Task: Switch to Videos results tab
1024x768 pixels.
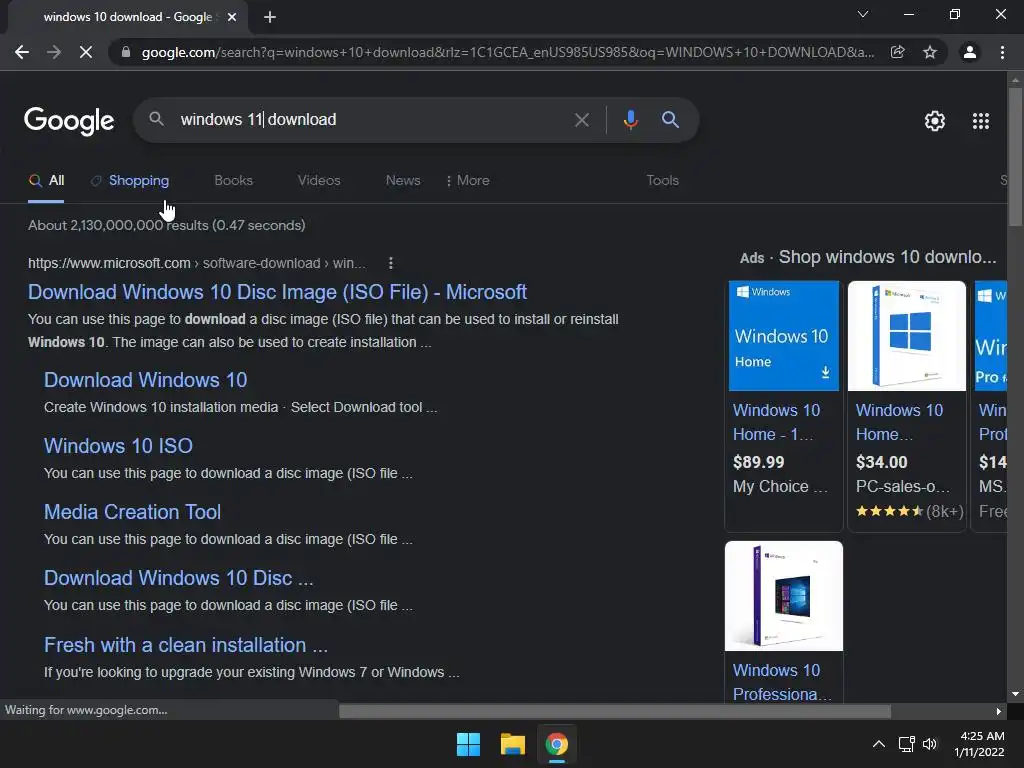Action: click(x=319, y=181)
